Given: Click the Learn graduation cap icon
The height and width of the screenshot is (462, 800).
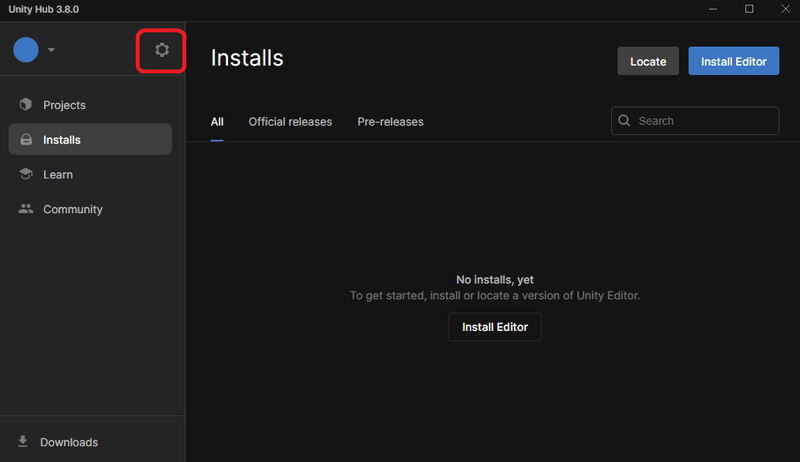Looking at the screenshot, I should click(x=26, y=174).
